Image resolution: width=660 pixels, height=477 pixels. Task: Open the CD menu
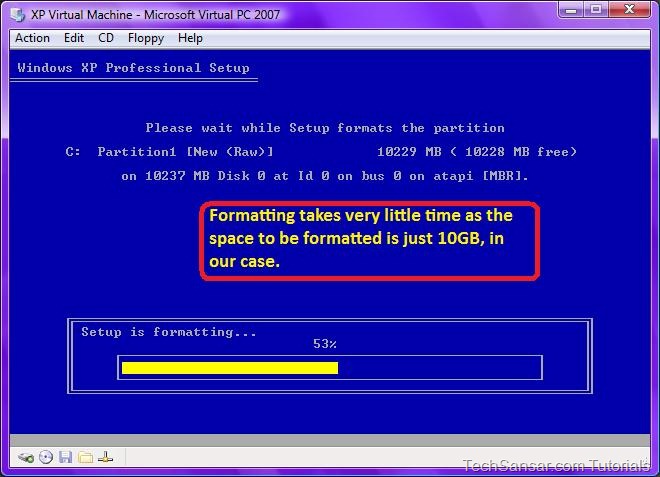(106, 38)
